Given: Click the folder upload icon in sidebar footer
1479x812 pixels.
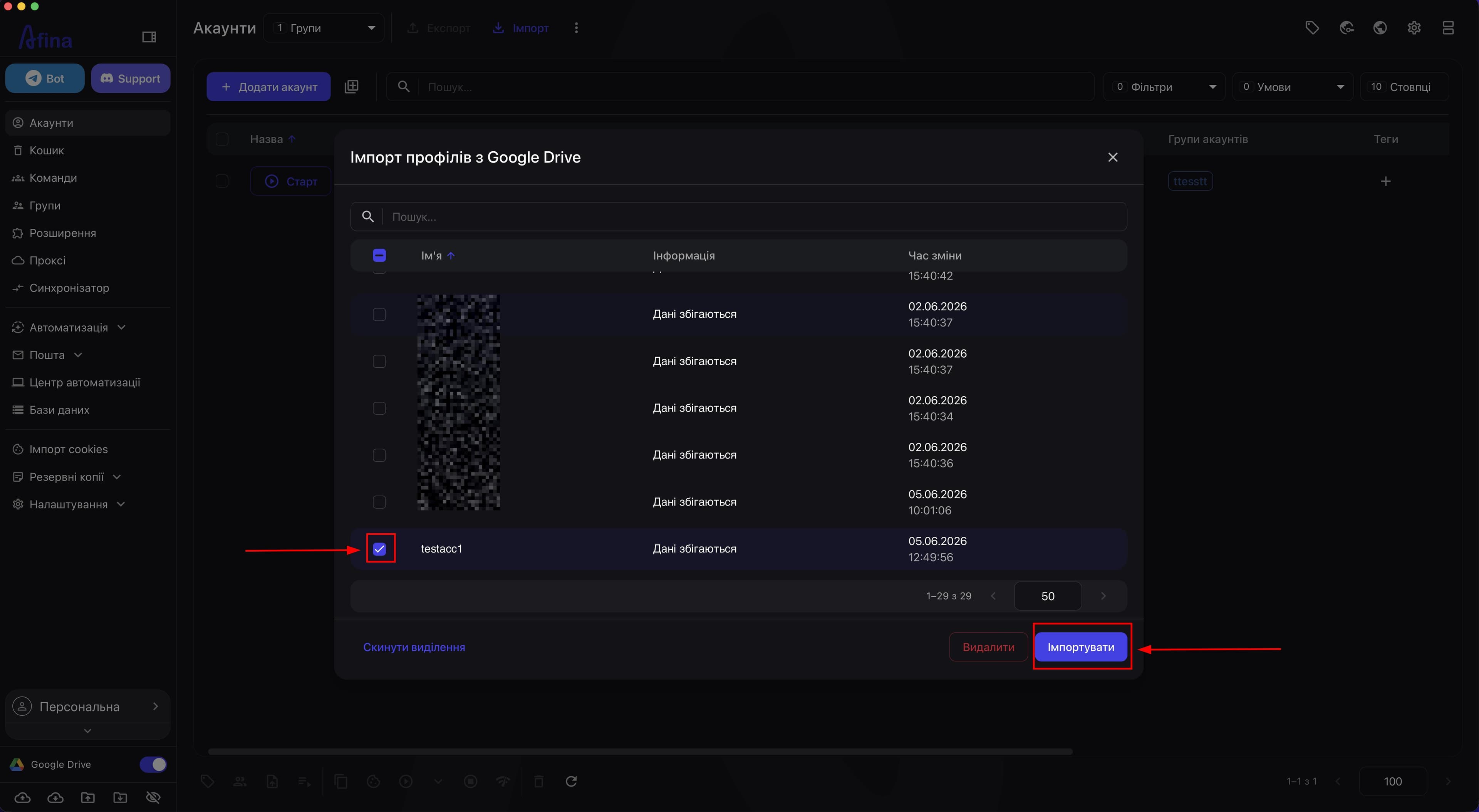Looking at the screenshot, I should (88, 797).
